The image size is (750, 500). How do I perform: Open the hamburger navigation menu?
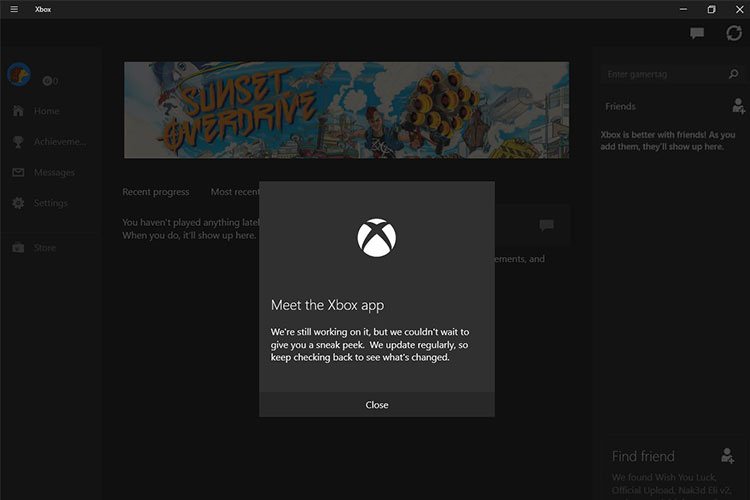[x=14, y=9]
